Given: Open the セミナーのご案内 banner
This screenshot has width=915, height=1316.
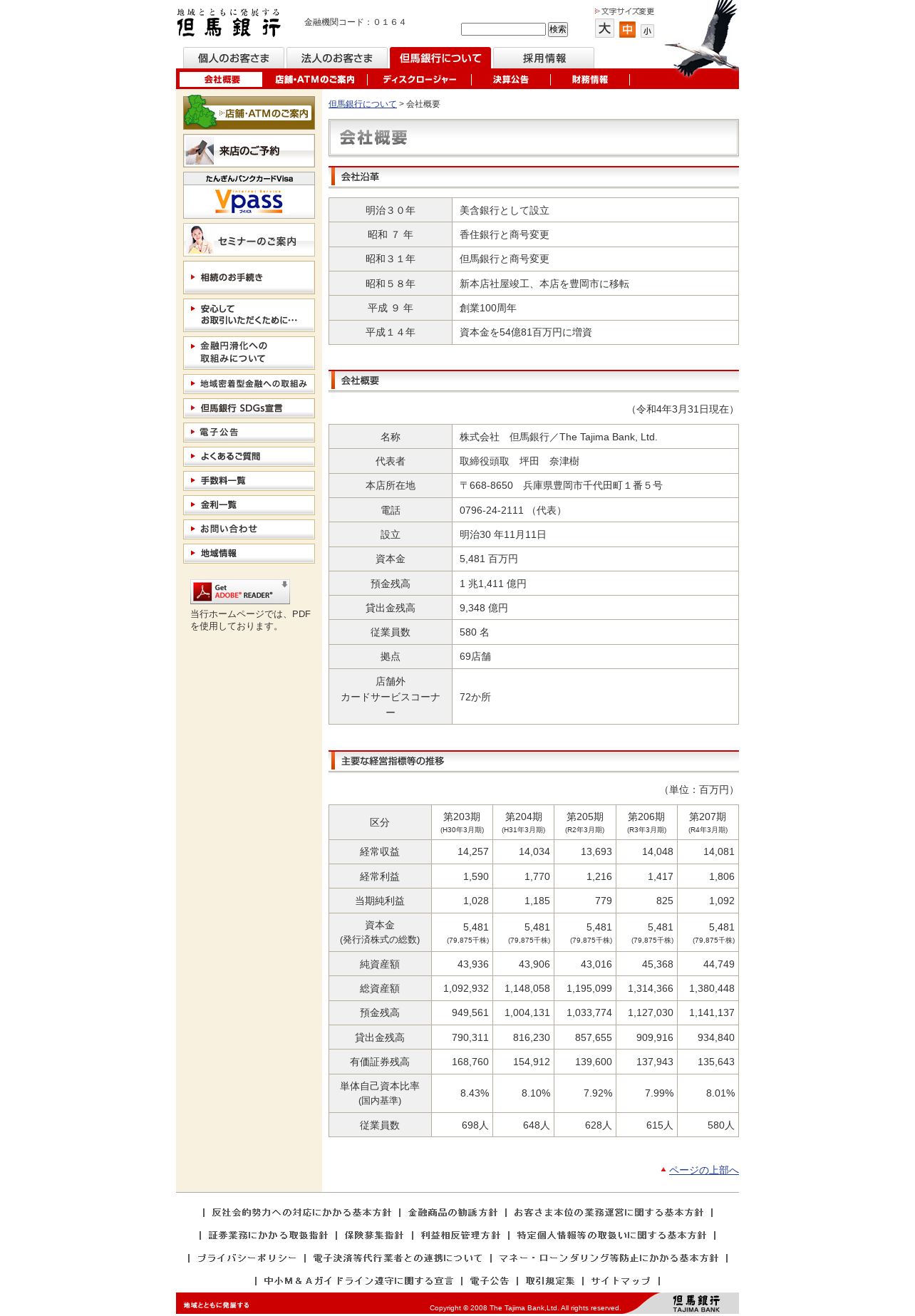Looking at the screenshot, I should tap(249, 240).
